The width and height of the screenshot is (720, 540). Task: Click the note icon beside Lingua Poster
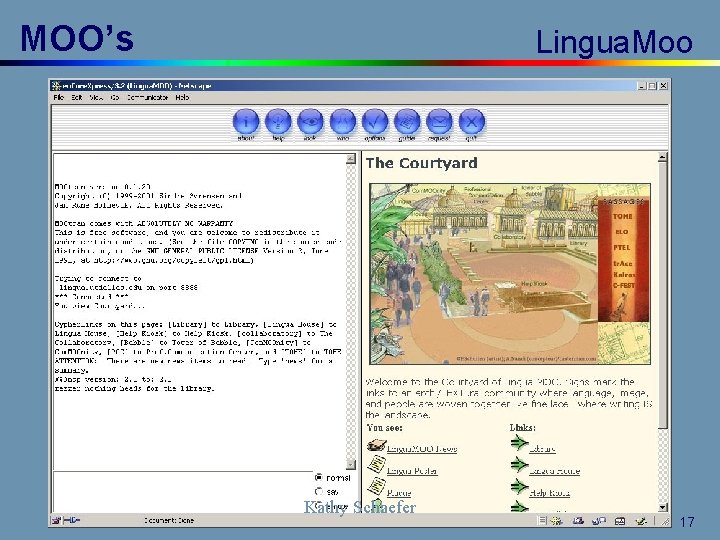376,465
